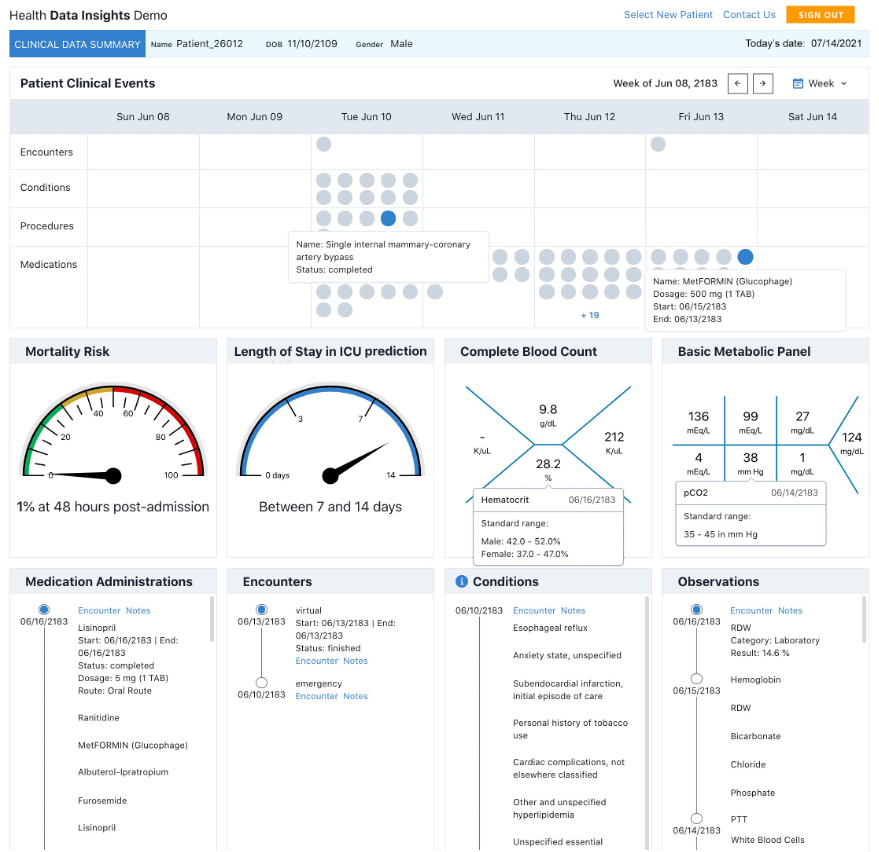
Task: Click Personal history of tobacco use
Action: [570, 729]
